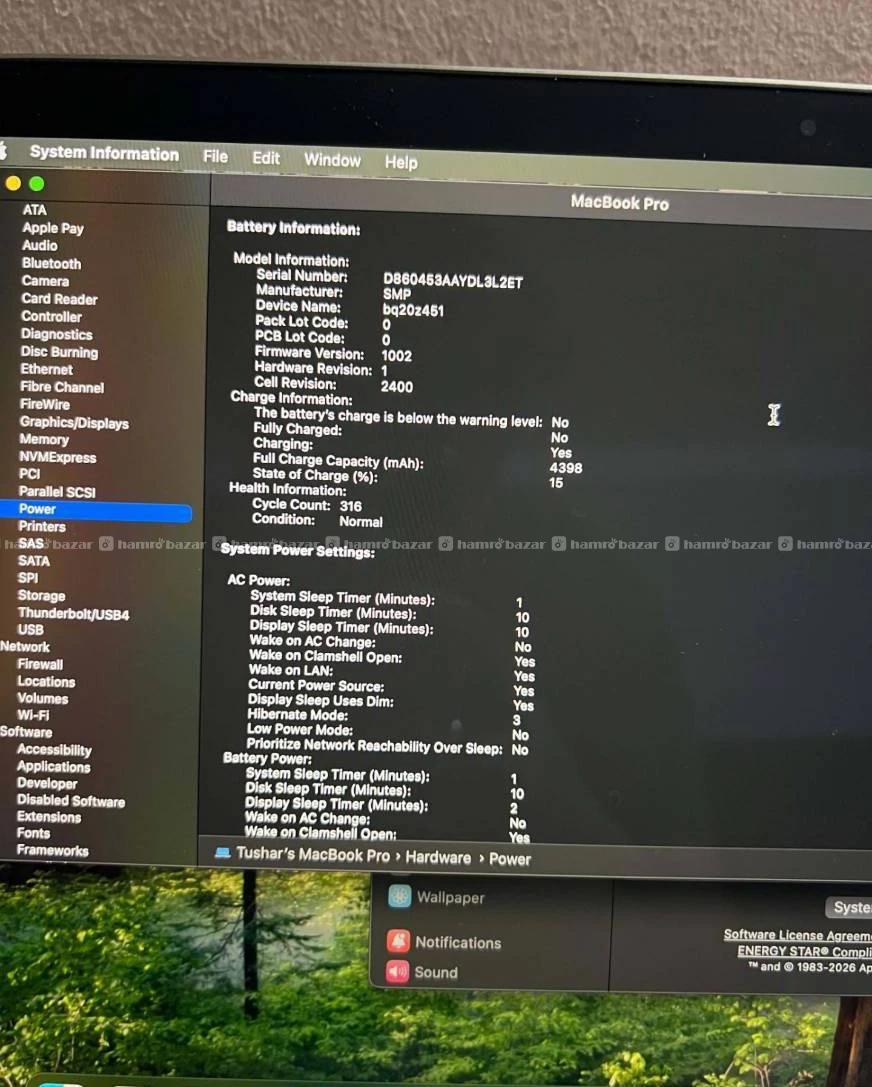Click Power in the path bar

pyautogui.click(x=509, y=860)
